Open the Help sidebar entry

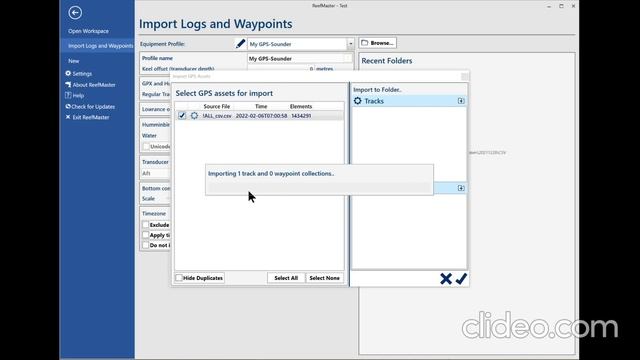78,96
